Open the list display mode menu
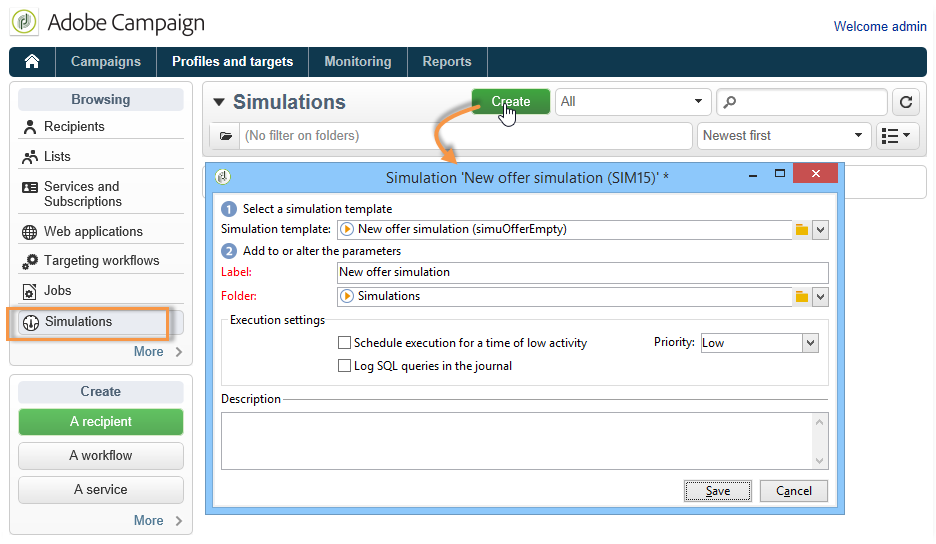Screen dimensions: 936x544 (x=896, y=136)
